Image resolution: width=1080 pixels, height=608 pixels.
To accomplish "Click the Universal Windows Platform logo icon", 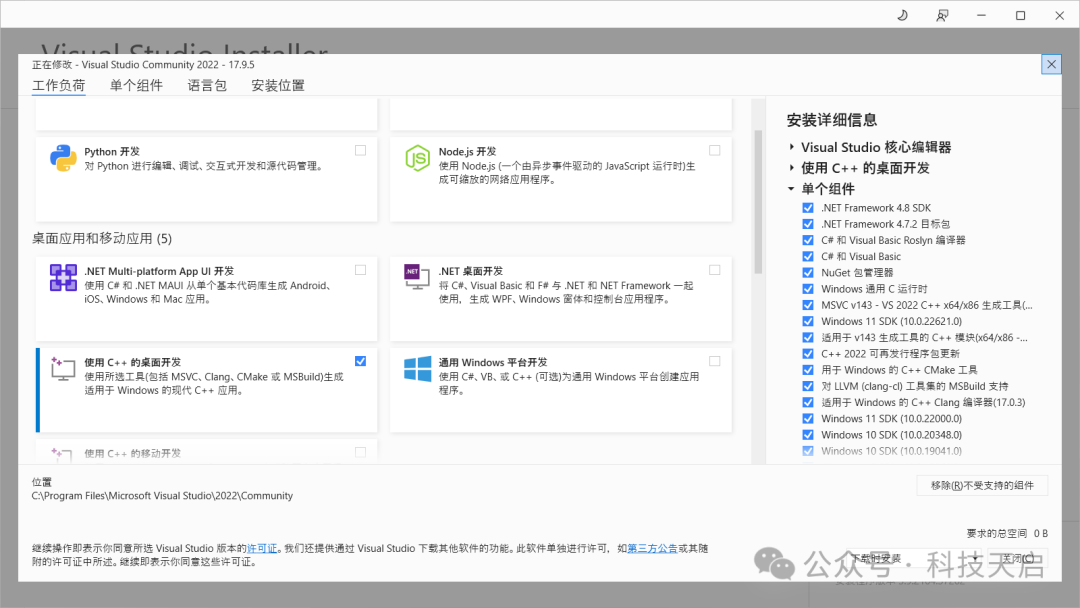I will click(x=417, y=369).
